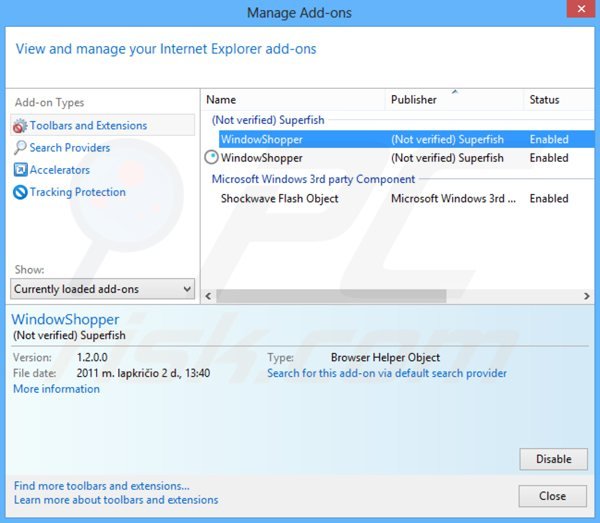Image resolution: width=600 pixels, height=523 pixels.
Task: Click the scroll right arrow
Action: pyautogui.click(x=587, y=296)
